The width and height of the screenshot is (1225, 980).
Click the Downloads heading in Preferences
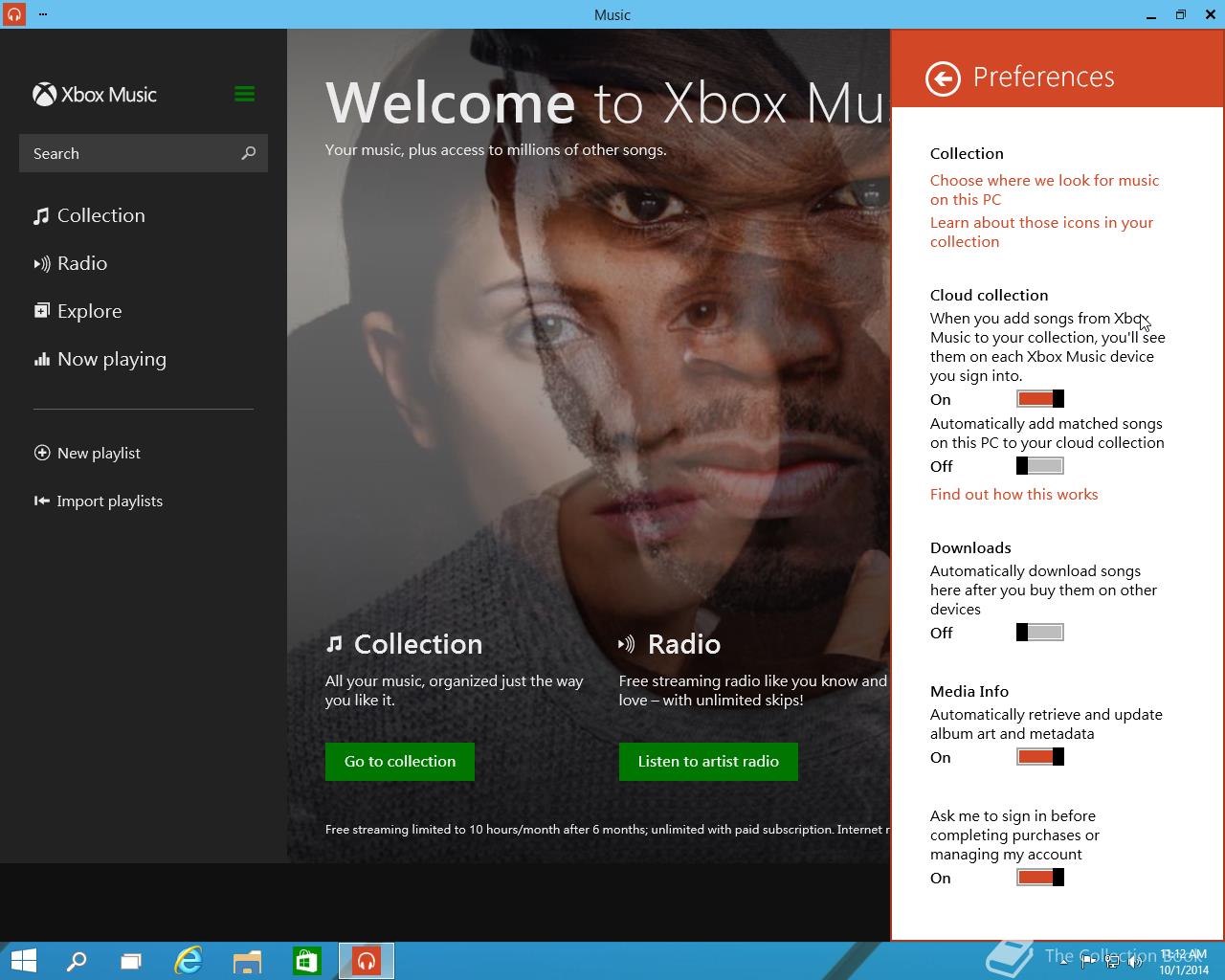pos(970,547)
